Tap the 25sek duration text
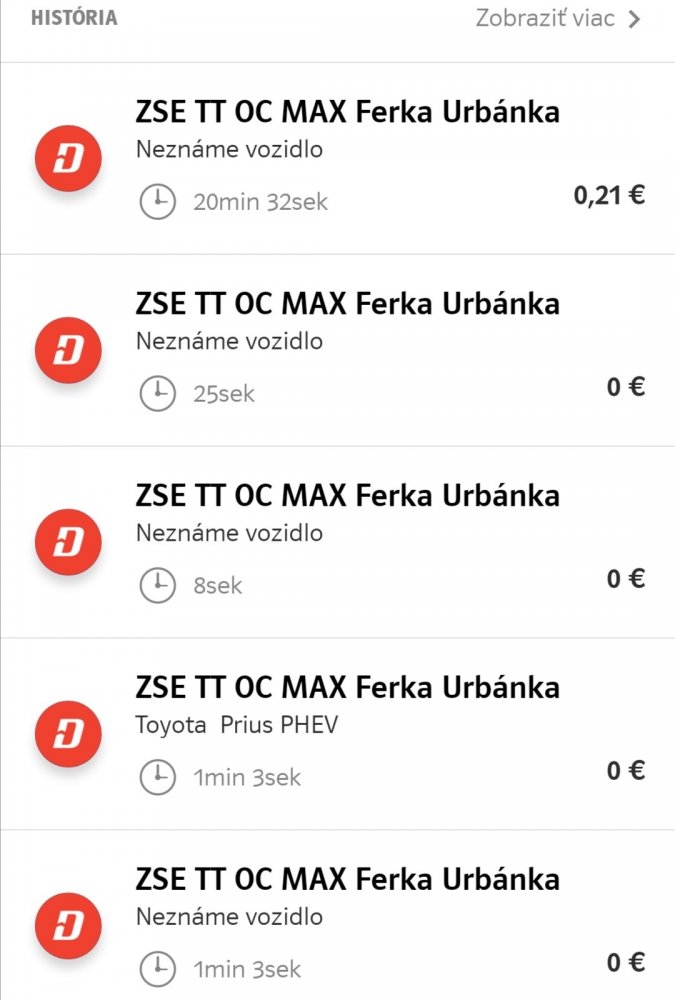The width and height of the screenshot is (675, 1000). 224,394
